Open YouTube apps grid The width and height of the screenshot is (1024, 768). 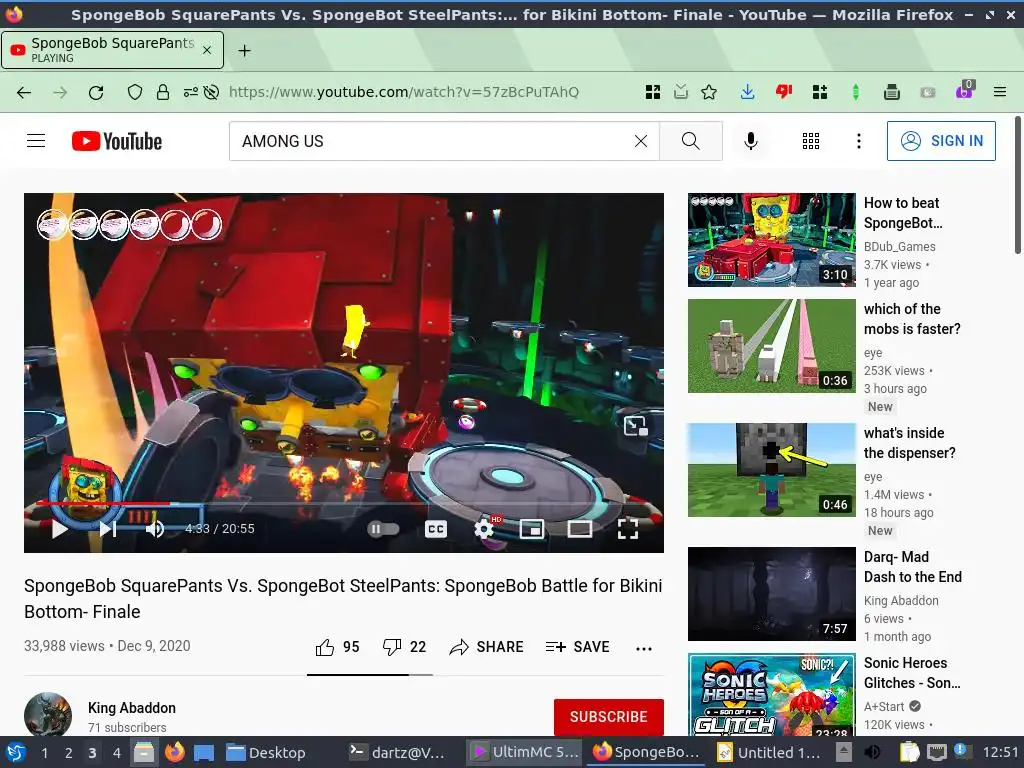pos(810,141)
